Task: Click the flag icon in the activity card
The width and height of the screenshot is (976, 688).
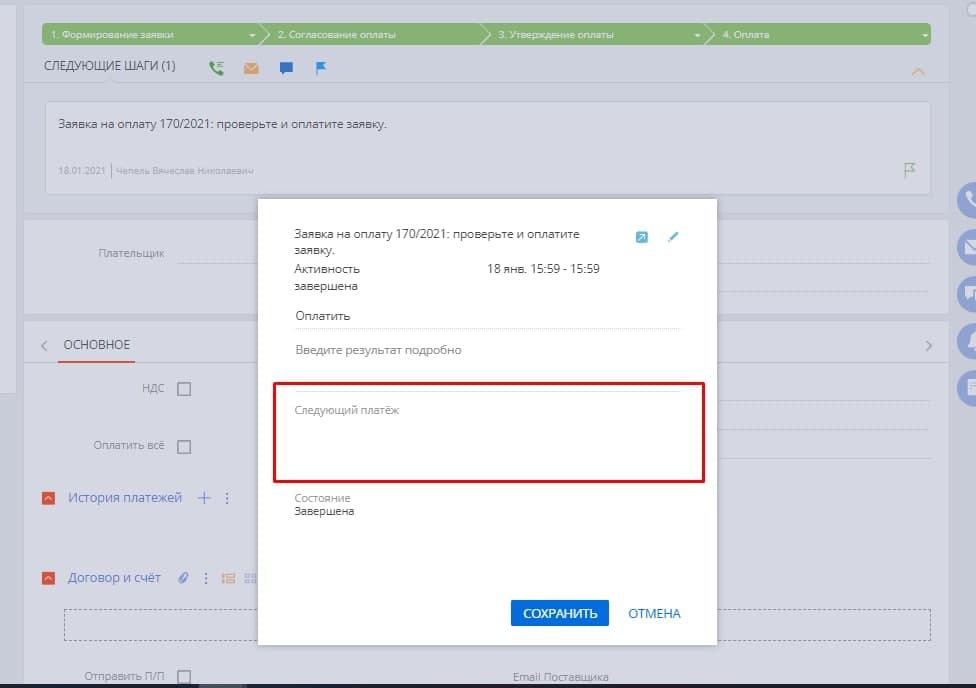Action: [x=909, y=169]
